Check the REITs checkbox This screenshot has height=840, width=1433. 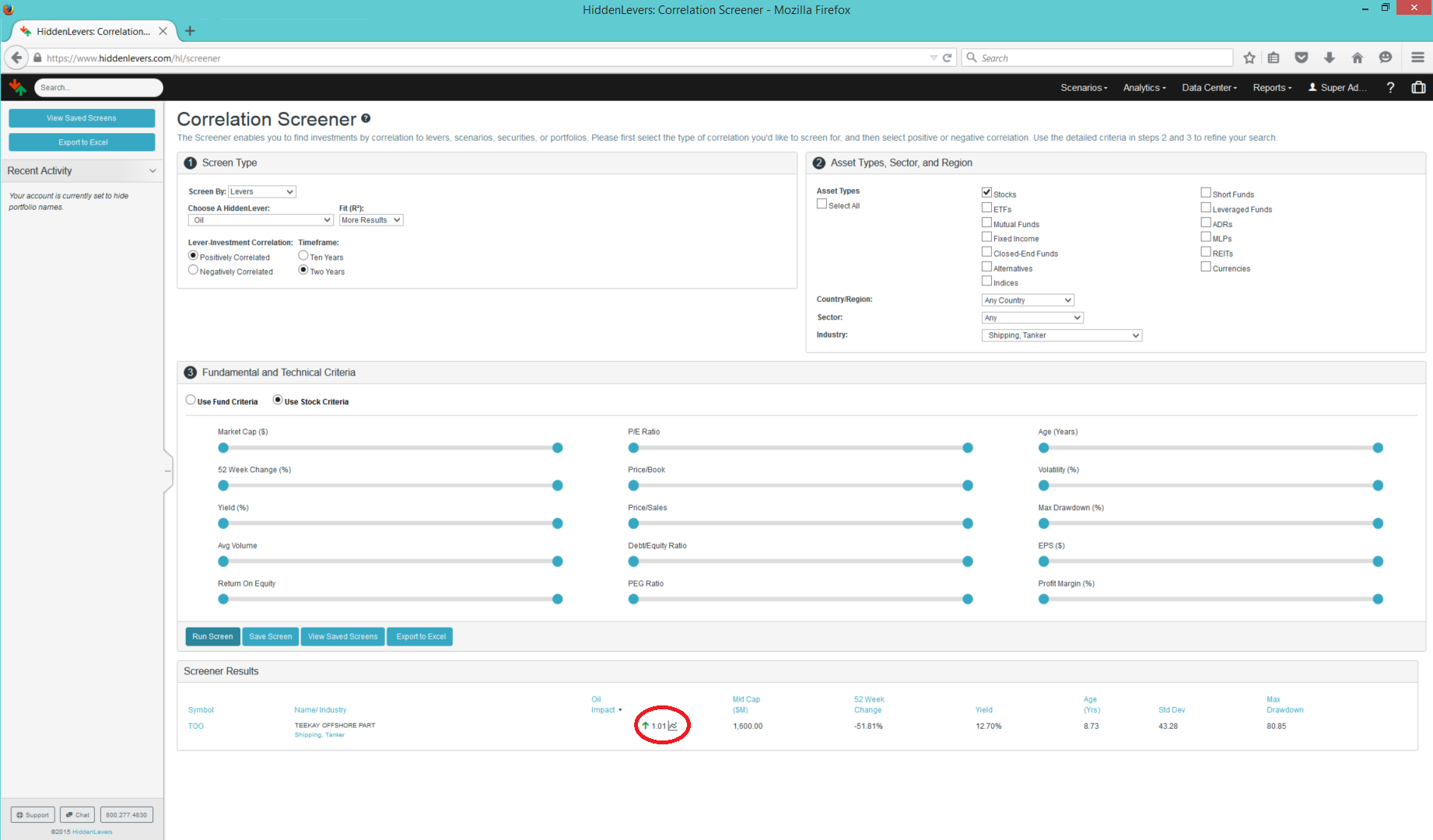click(1206, 252)
